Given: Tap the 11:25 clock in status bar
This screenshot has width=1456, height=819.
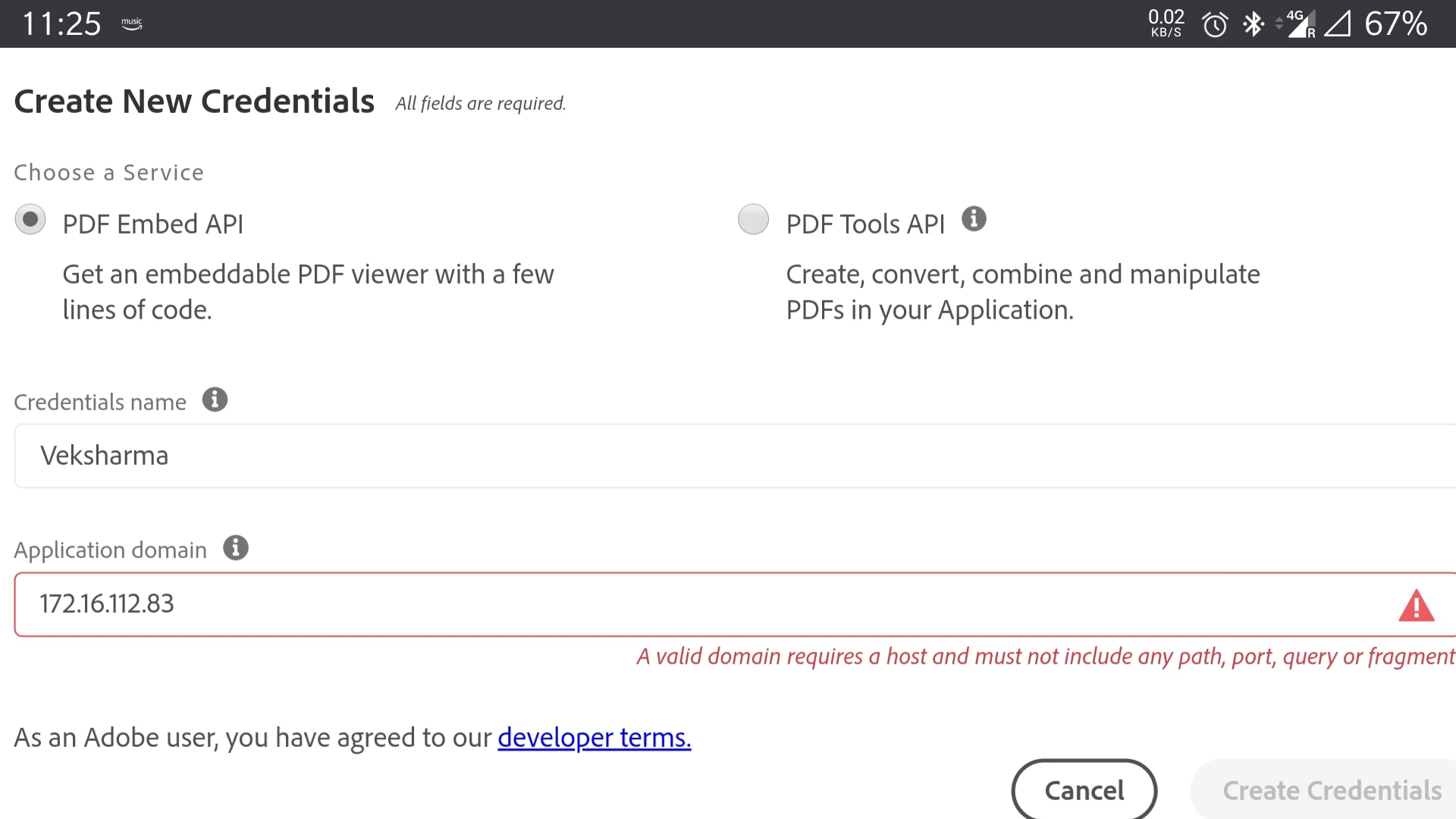Looking at the screenshot, I should pos(61,24).
